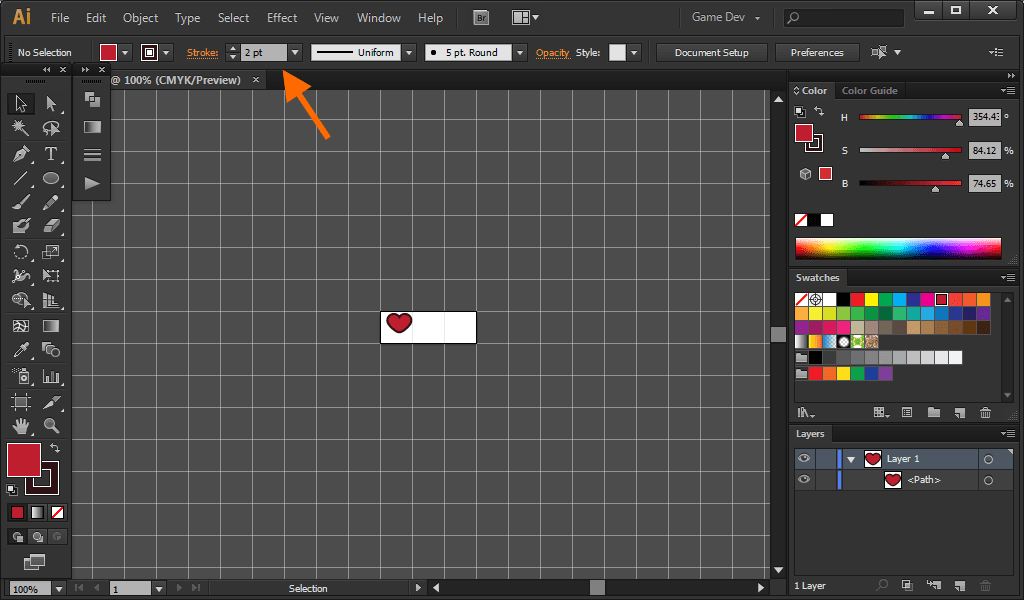Collapse Layer 1 disclosure triangle

tap(851, 459)
